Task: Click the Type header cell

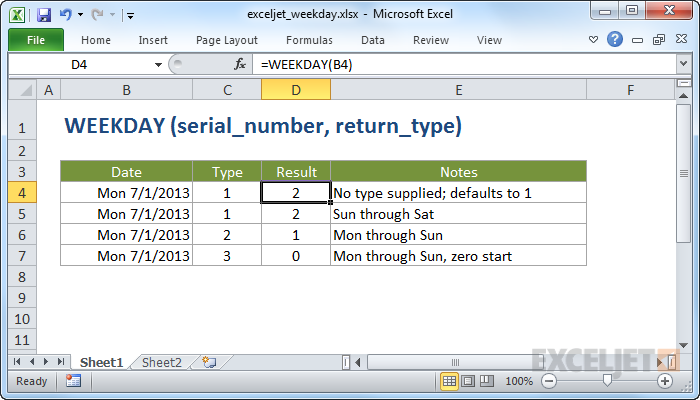Action: 227,171
